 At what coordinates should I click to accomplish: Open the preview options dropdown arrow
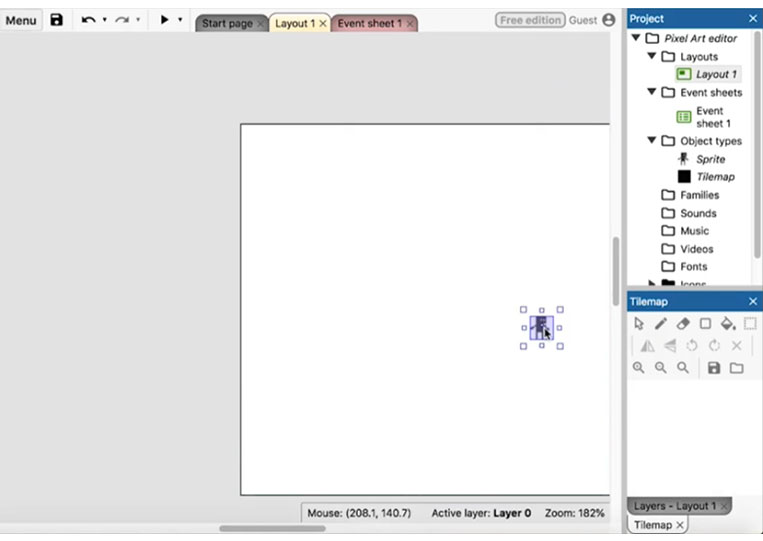pyautogui.click(x=180, y=20)
